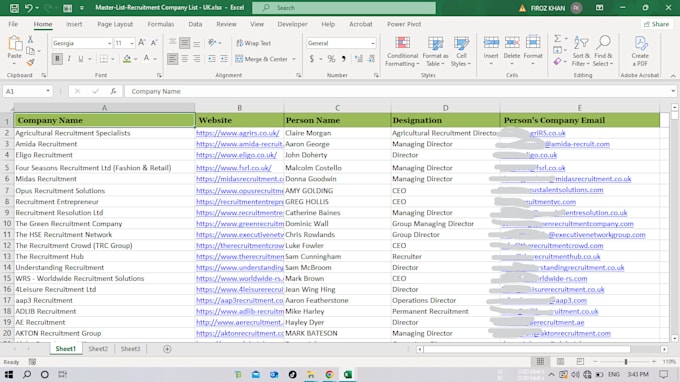The width and height of the screenshot is (680, 382).
Task: Toggle Bold formatting
Action: coord(57,59)
